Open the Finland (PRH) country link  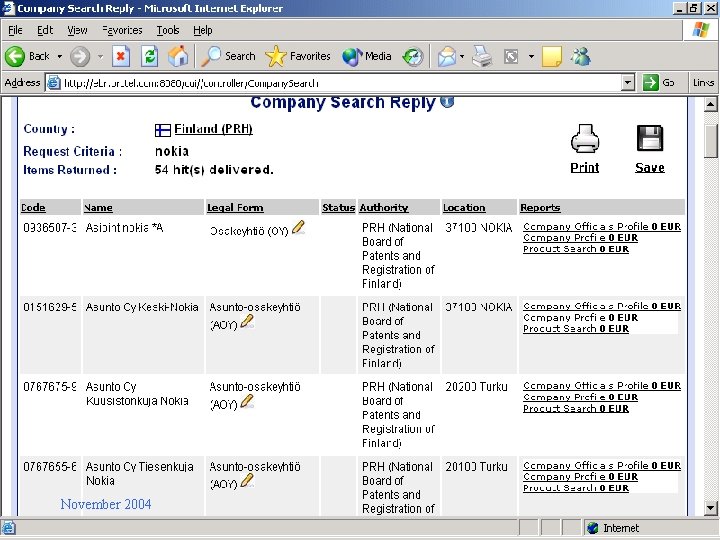click(214, 129)
